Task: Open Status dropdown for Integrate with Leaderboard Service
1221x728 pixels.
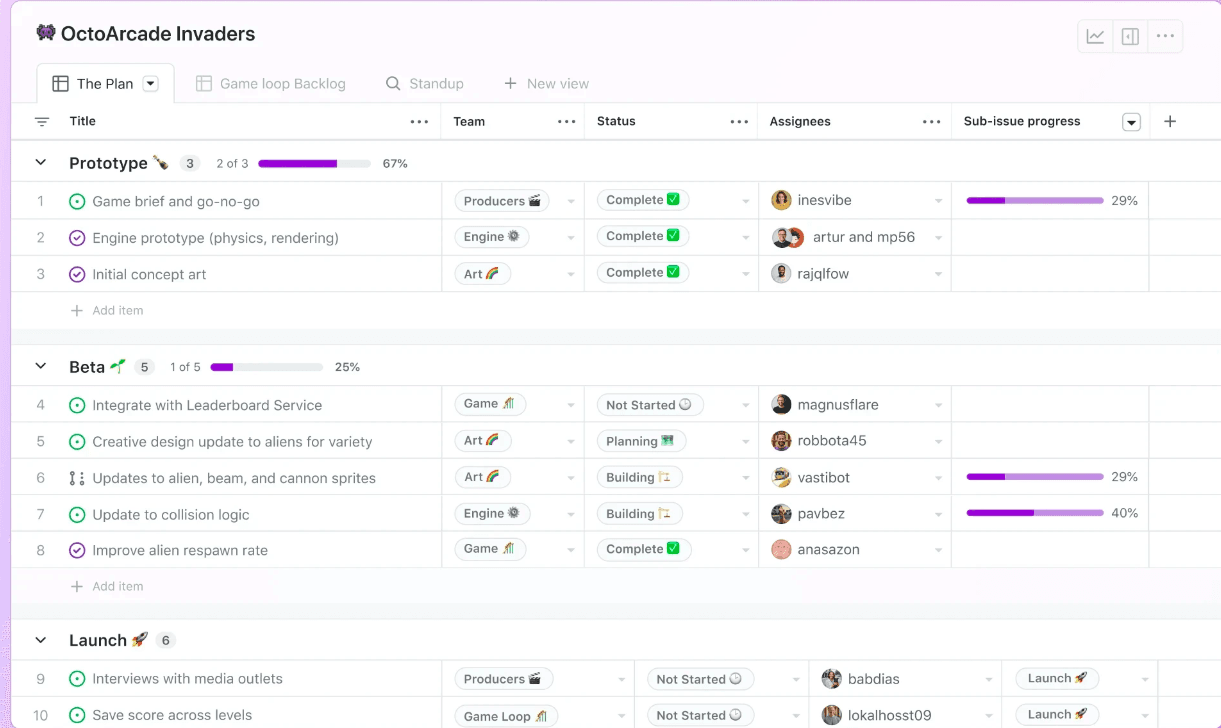Action: click(745, 405)
